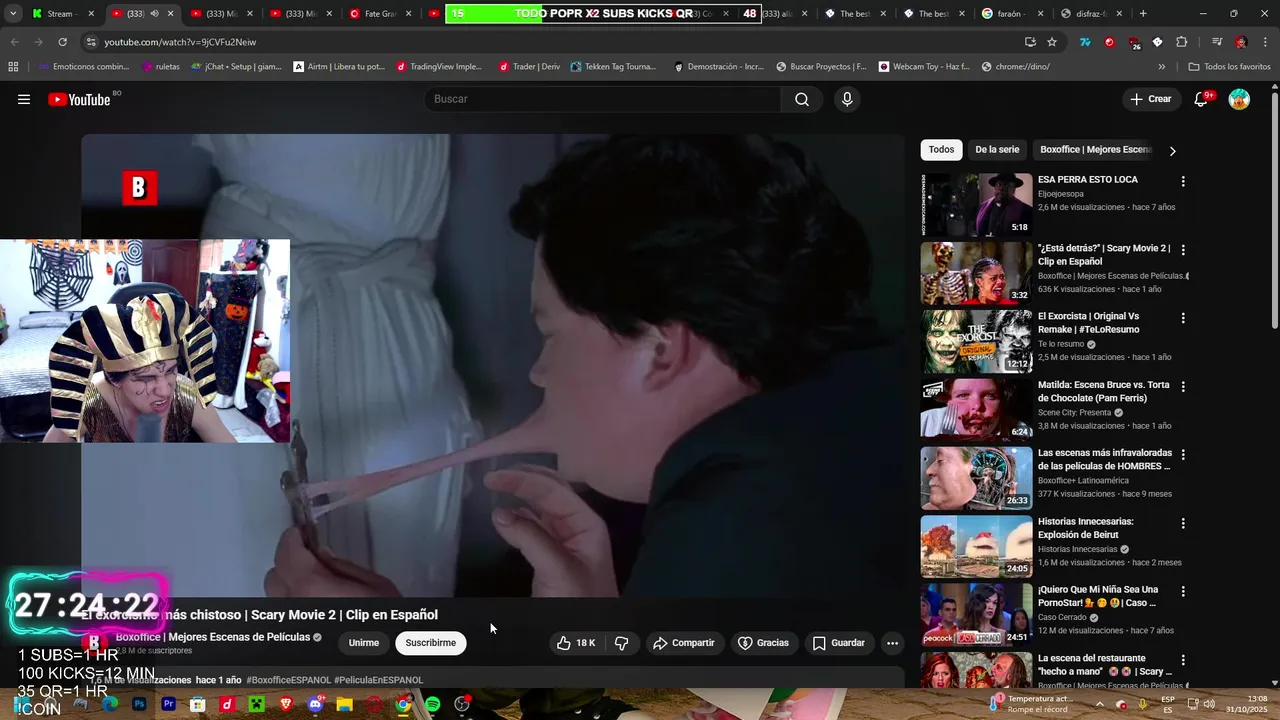
Task: Open Chrome three-dot menu
Action: (x=1265, y=42)
